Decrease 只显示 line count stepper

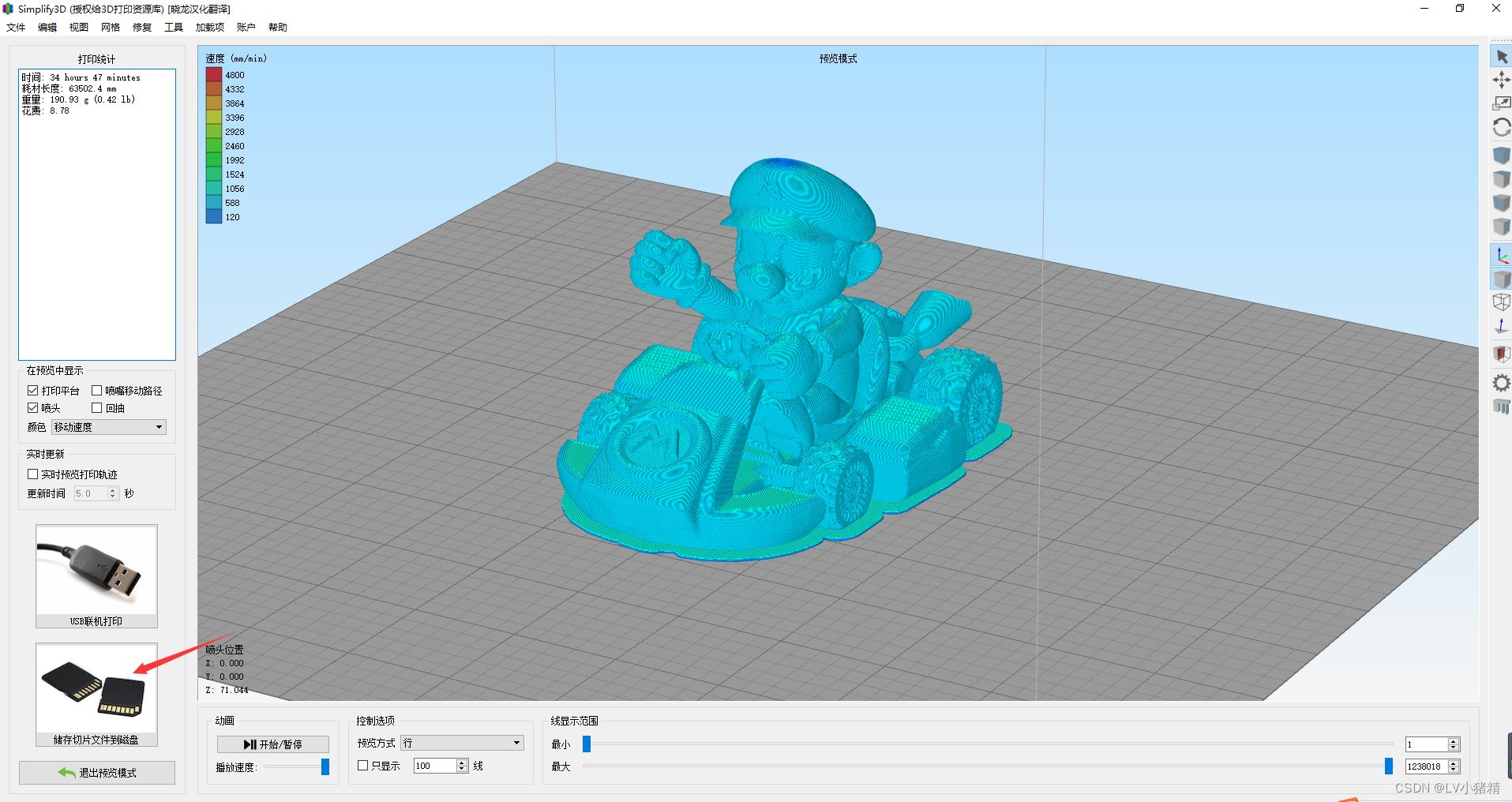[462, 769]
